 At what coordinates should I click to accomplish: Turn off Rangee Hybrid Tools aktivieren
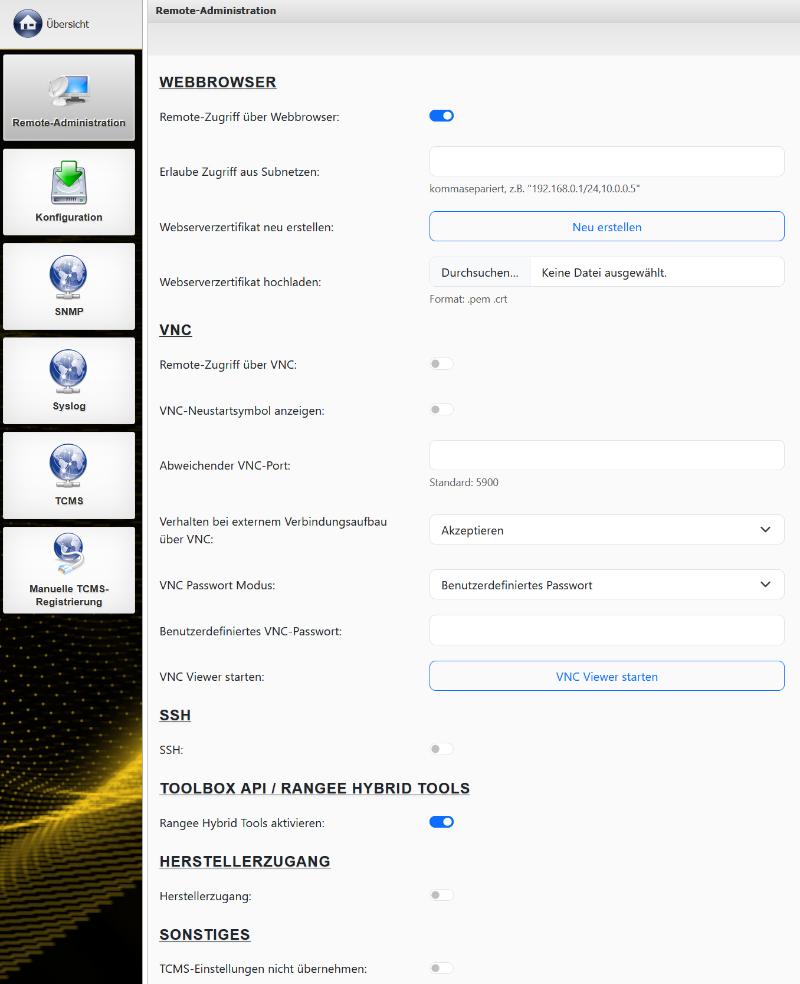coord(441,822)
